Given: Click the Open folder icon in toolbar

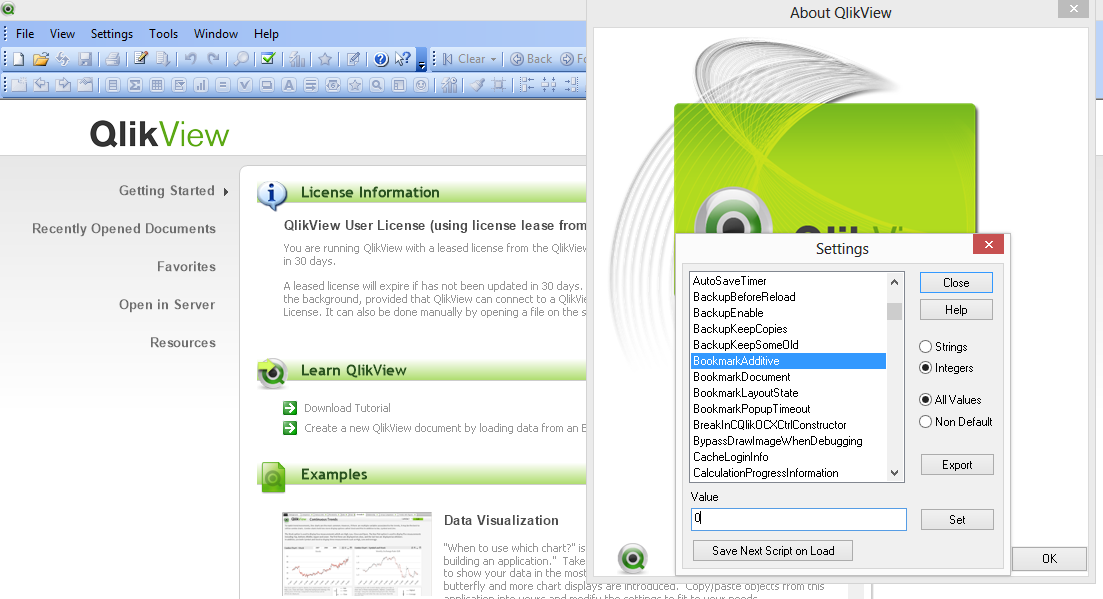Looking at the screenshot, I should (x=41, y=59).
